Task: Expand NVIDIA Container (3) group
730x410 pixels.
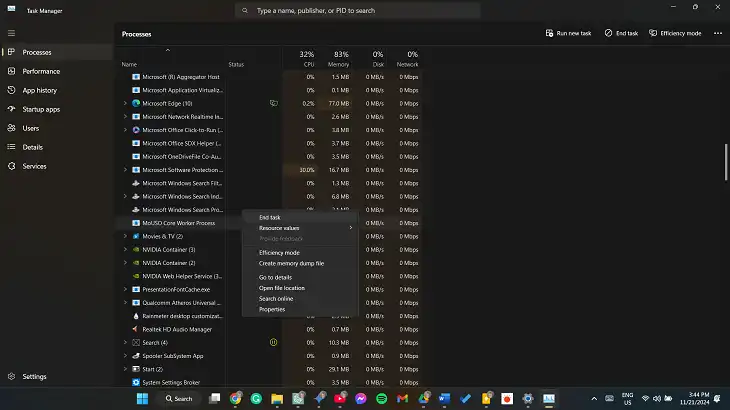Action: 125,249
